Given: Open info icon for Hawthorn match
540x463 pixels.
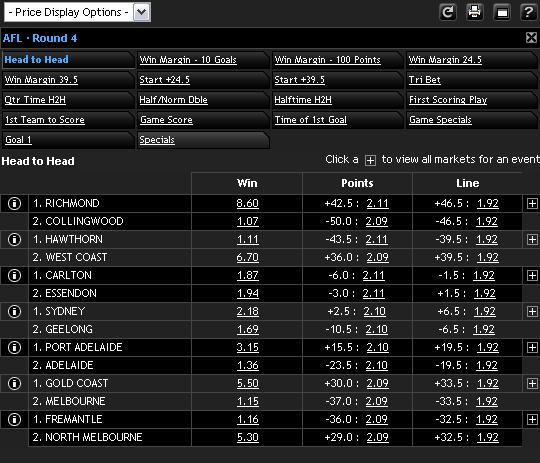Looking at the screenshot, I should pyautogui.click(x=14, y=239).
